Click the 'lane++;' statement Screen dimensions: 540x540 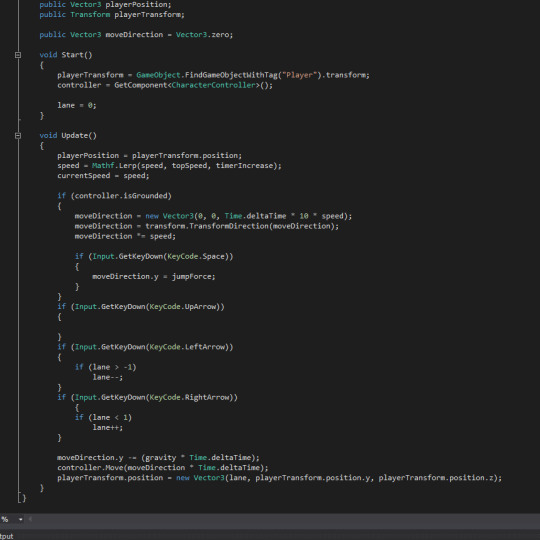107,427
